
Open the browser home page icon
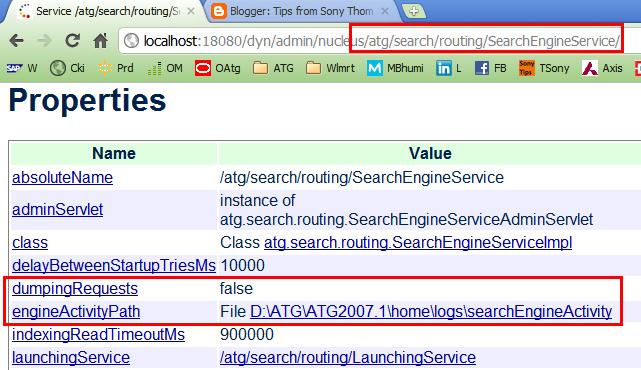pyautogui.click(x=100, y=40)
